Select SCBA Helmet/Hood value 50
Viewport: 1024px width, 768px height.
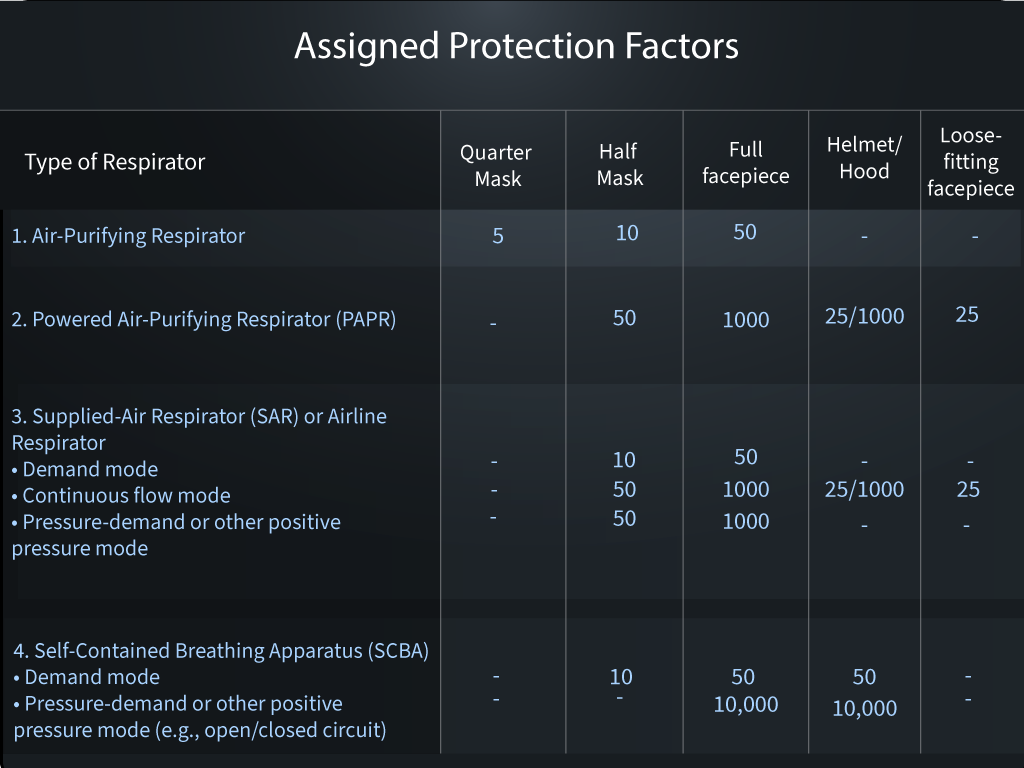pos(865,677)
